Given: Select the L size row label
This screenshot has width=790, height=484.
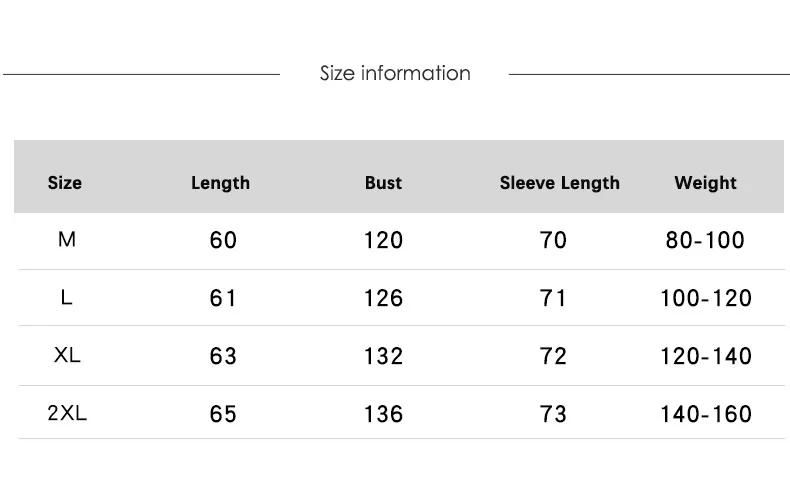Looking at the screenshot, I should point(66,297).
